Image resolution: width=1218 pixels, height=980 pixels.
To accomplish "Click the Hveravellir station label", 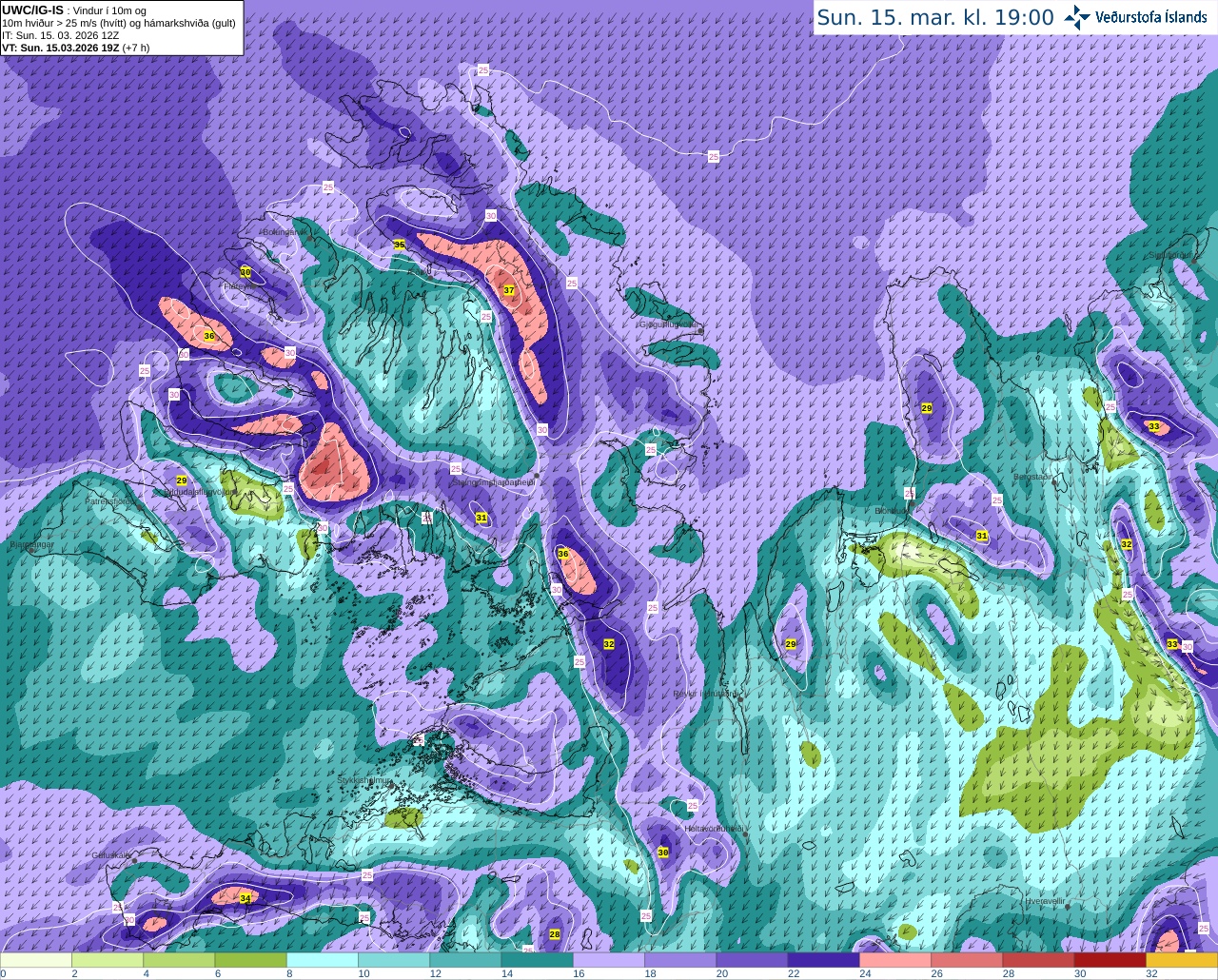I will pyautogui.click(x=1045, y=900).
